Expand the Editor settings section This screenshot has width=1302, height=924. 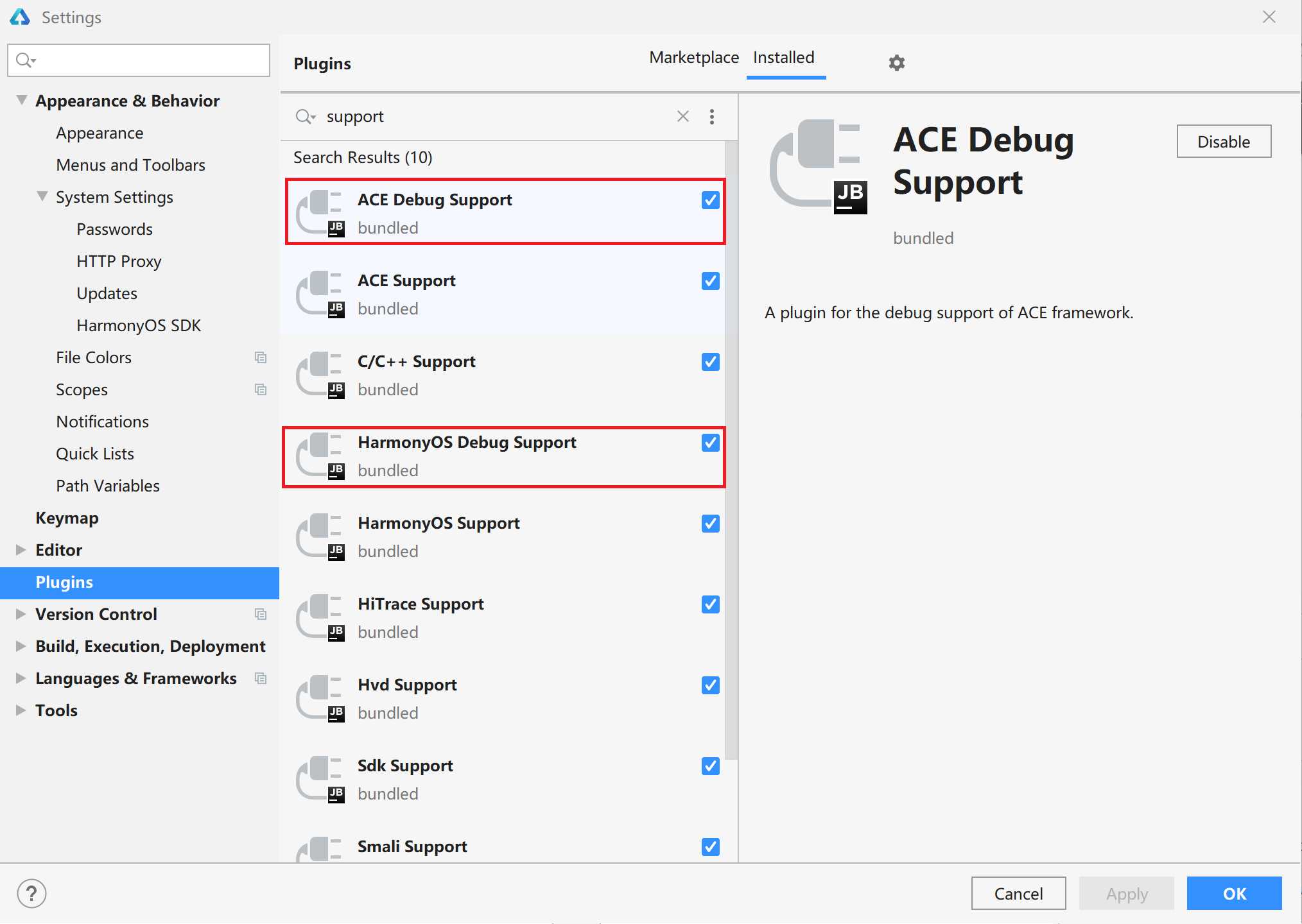pos(21,550)
